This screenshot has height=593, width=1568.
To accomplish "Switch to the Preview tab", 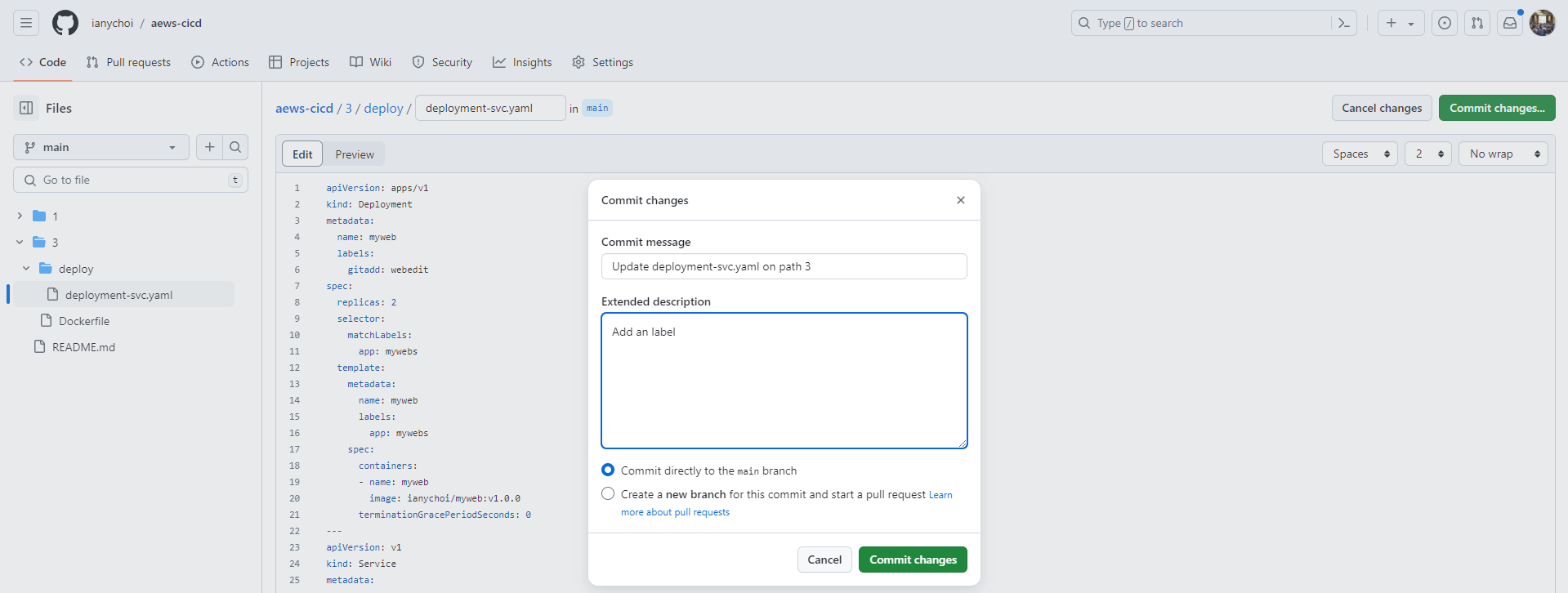I will coord(354,154).
